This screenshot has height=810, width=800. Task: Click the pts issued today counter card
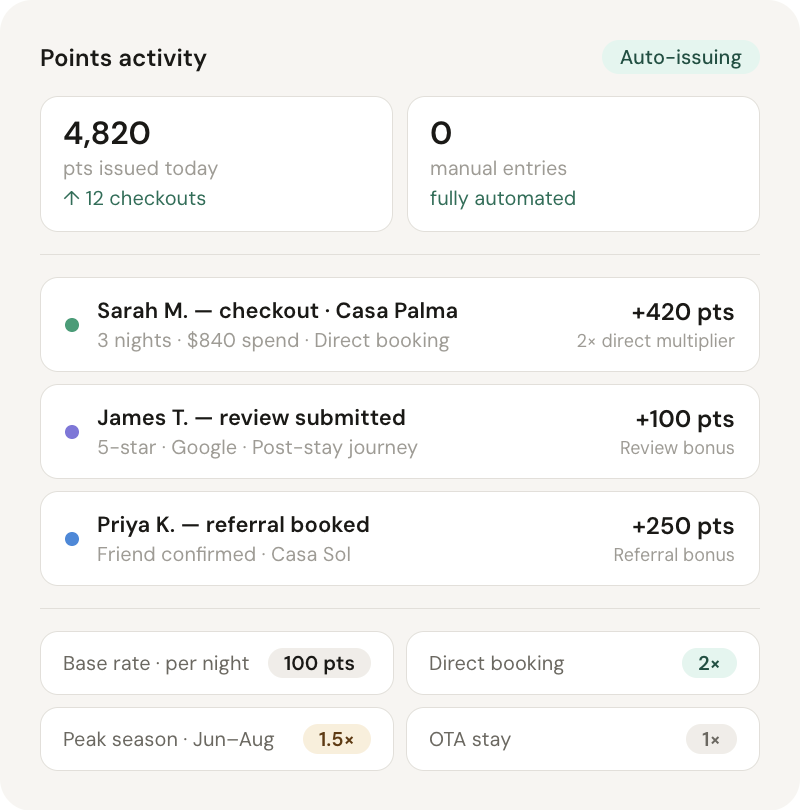(x=216, y=163)
